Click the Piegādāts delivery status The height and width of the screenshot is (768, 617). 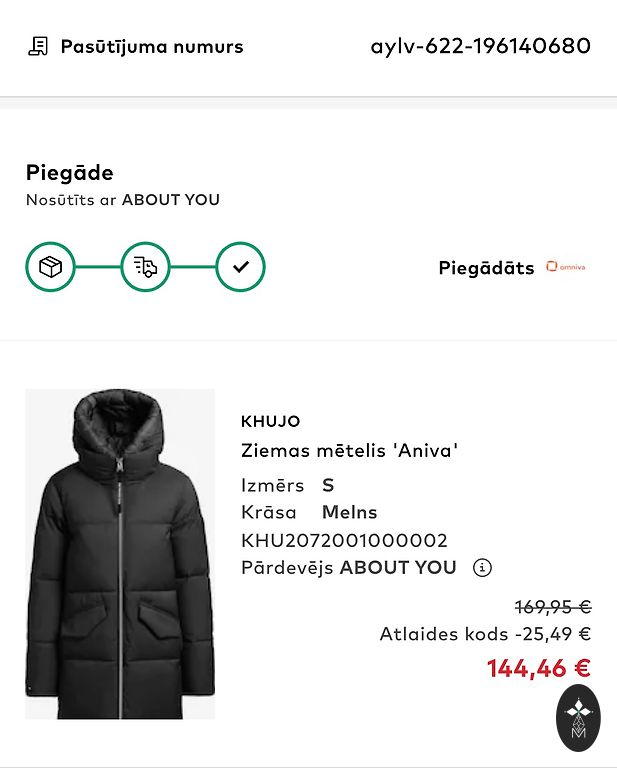pos(486,268)
